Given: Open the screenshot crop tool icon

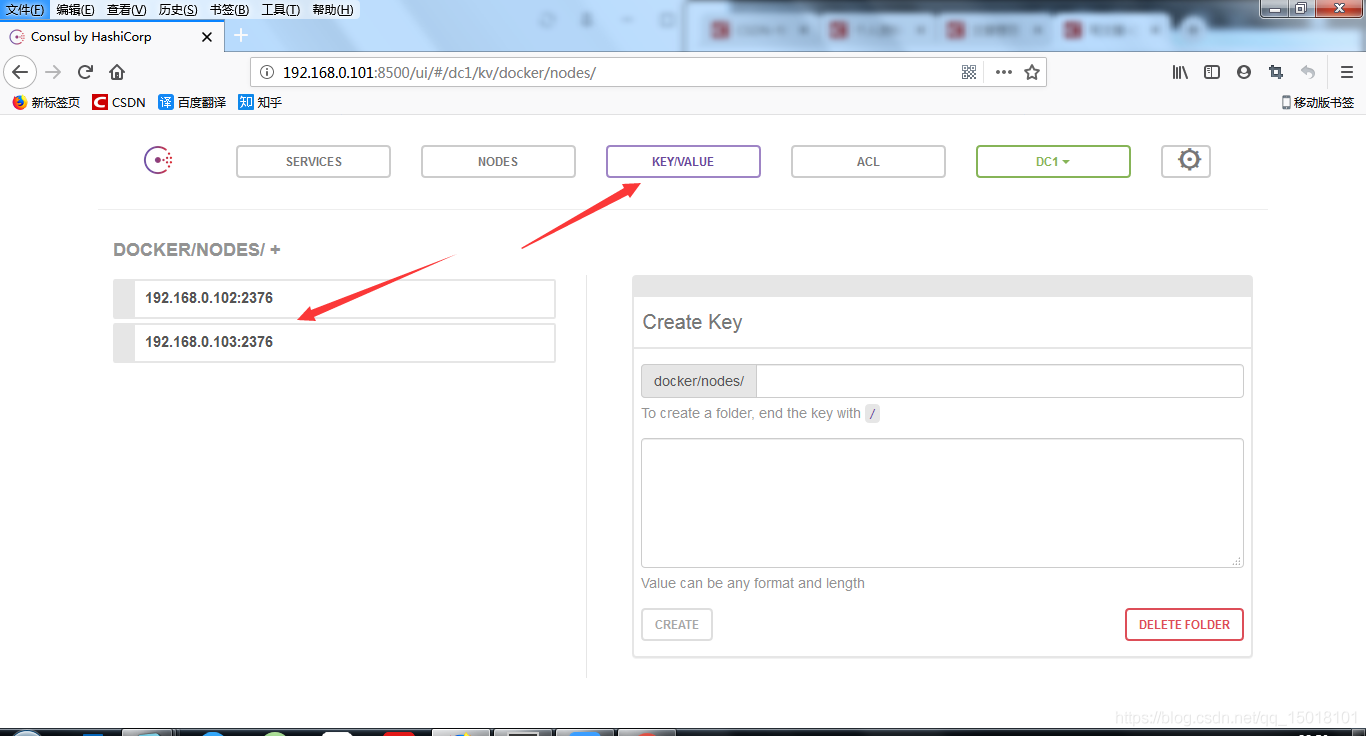Looking at the screenshot, I should [x=1275, y=72].
